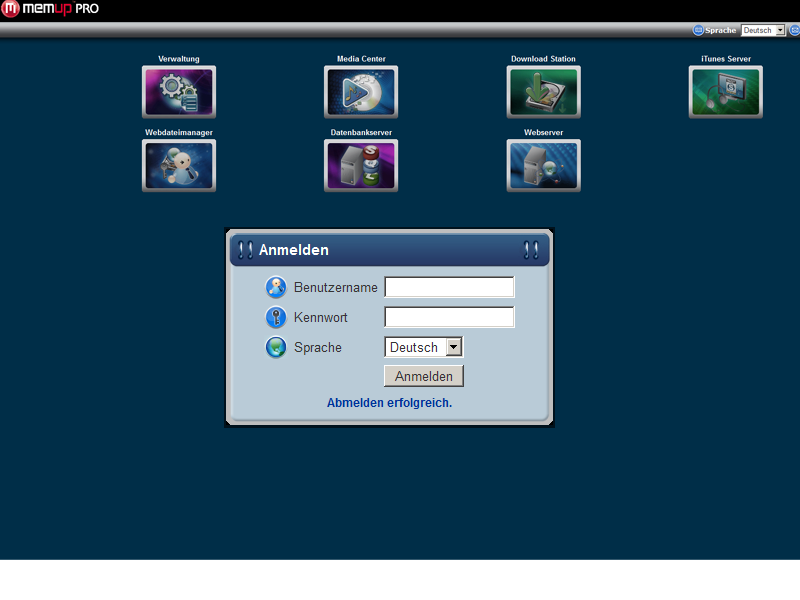Click the icon at far right of top bar
This screenshot has width=800, height=600.
[x=794, y=30]
